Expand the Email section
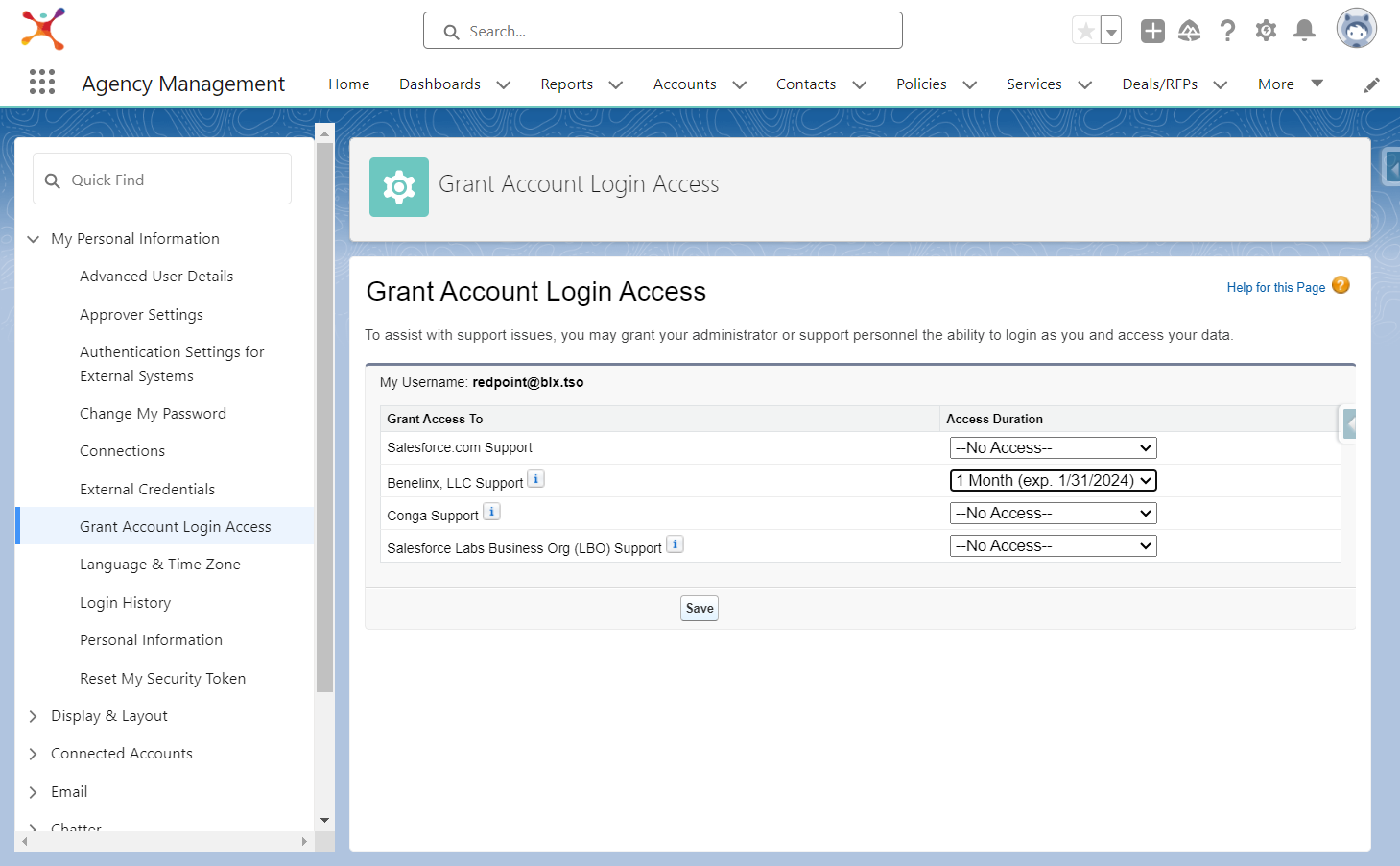 [x=34, y=792]
